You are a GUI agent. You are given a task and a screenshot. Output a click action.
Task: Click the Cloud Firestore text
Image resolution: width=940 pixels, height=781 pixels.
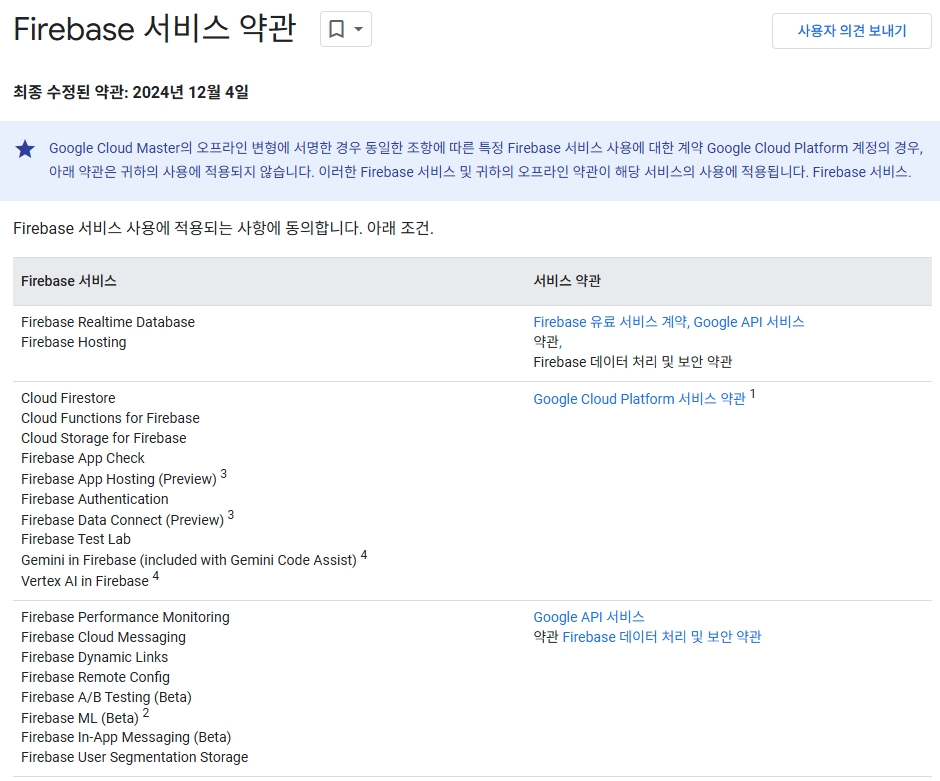(68, 398)
